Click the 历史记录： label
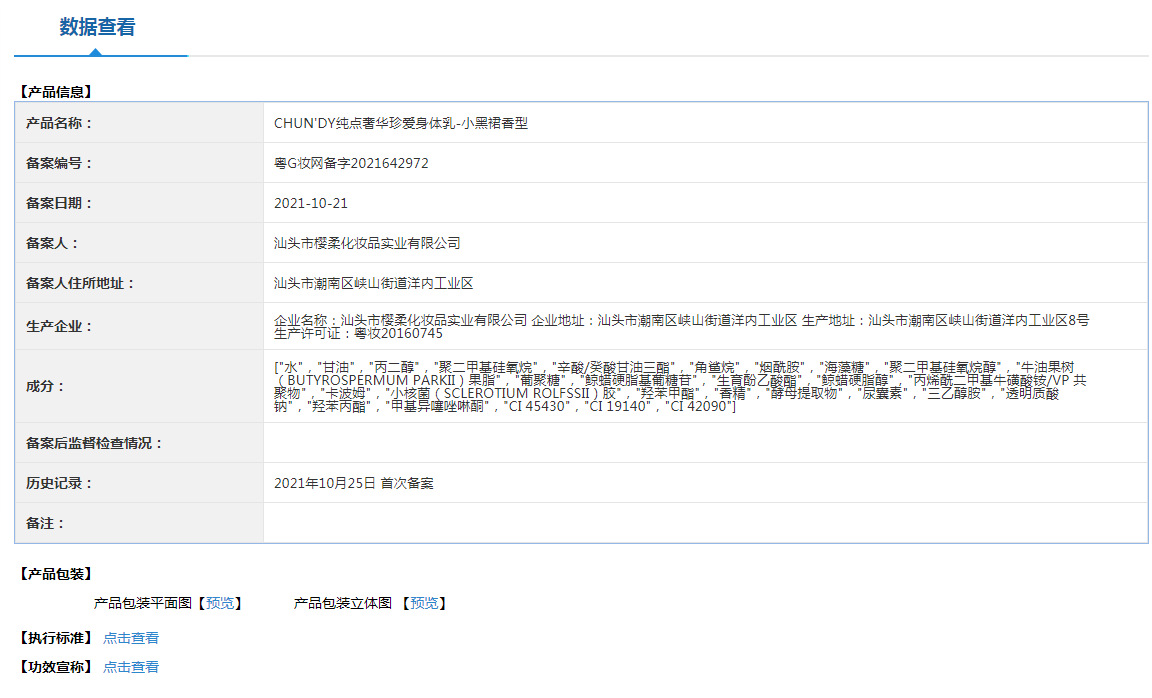This screenshot has height=698, width=1152. (60, 483)
